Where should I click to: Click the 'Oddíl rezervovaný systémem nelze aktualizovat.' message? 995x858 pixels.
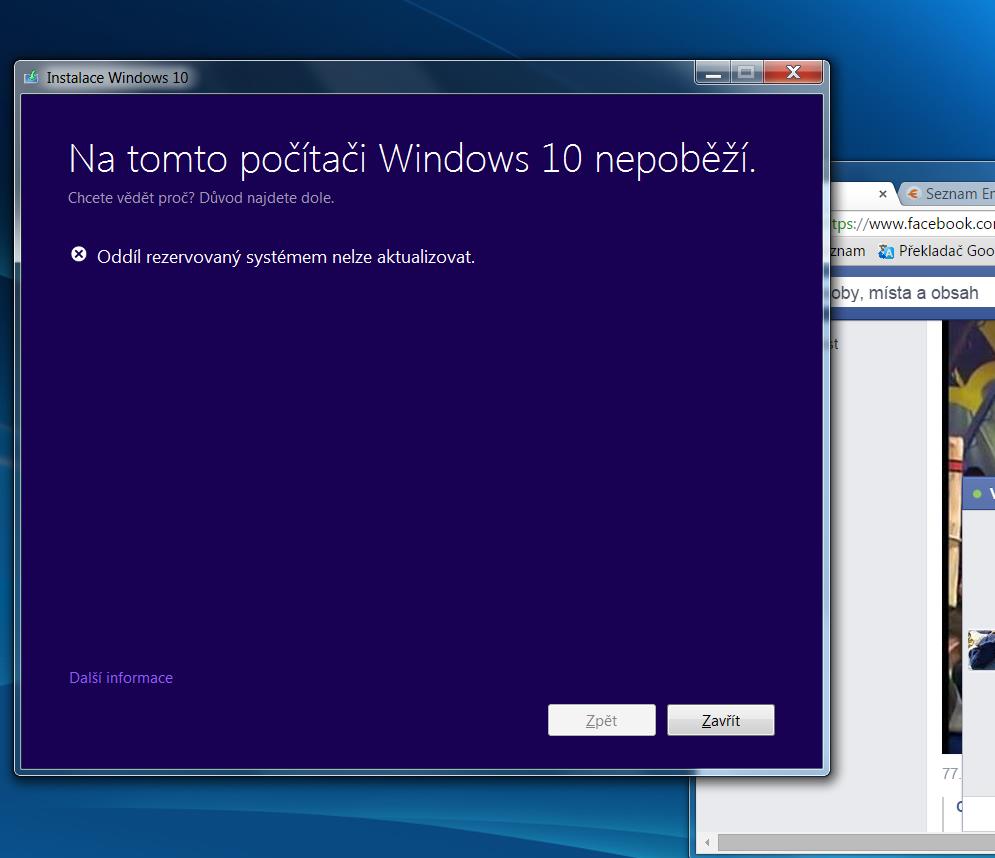[286, 257]
